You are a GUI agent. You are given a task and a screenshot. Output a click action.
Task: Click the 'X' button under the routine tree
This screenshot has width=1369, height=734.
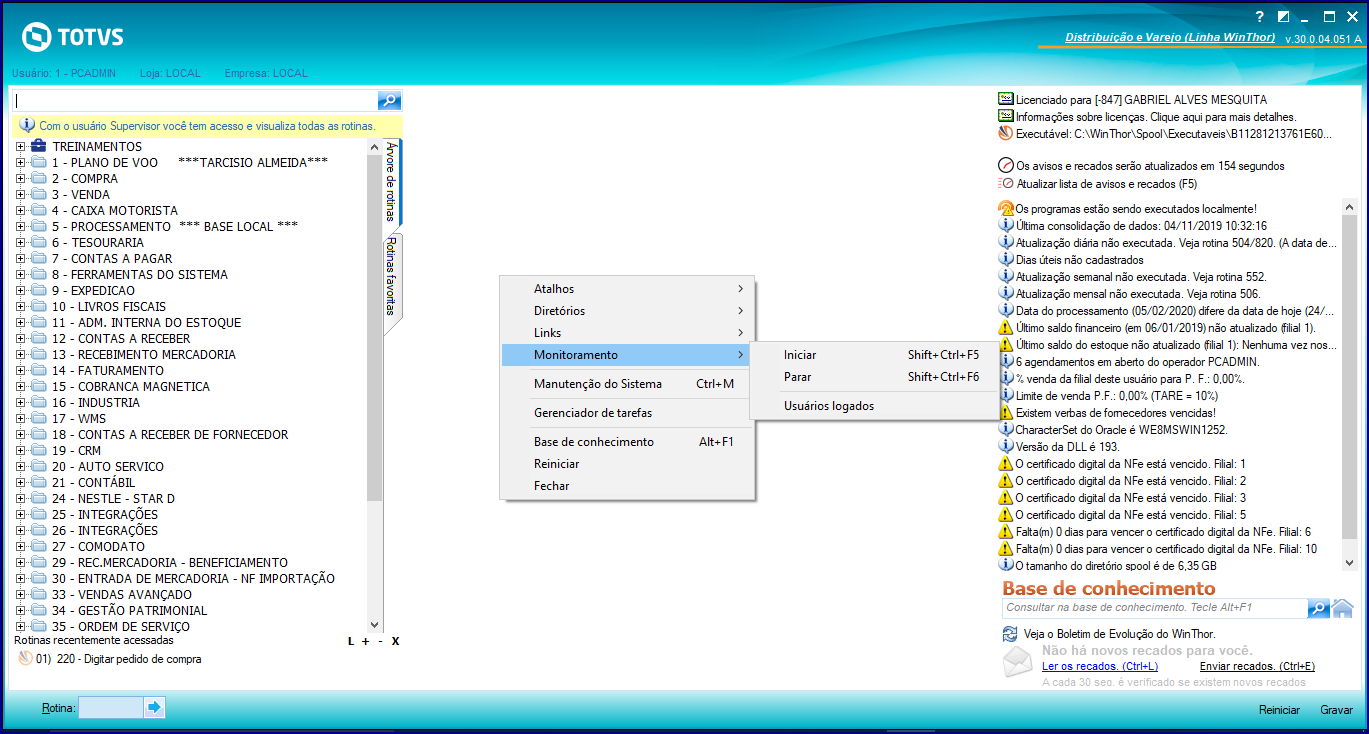pos(395,641)
